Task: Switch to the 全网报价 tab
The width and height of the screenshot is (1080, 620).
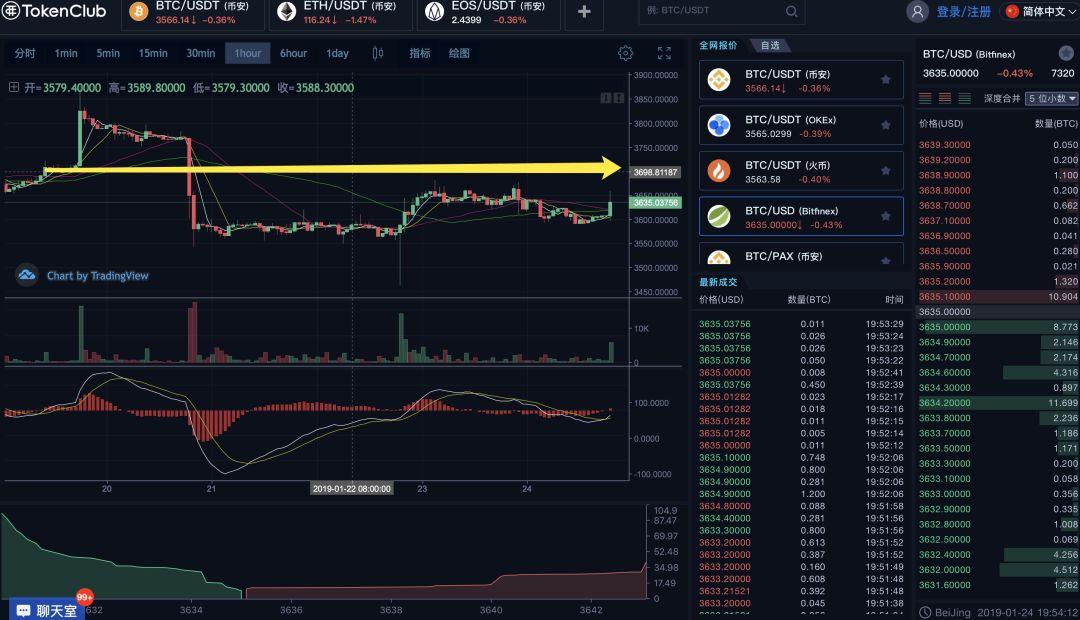Action: click(718, 45)
